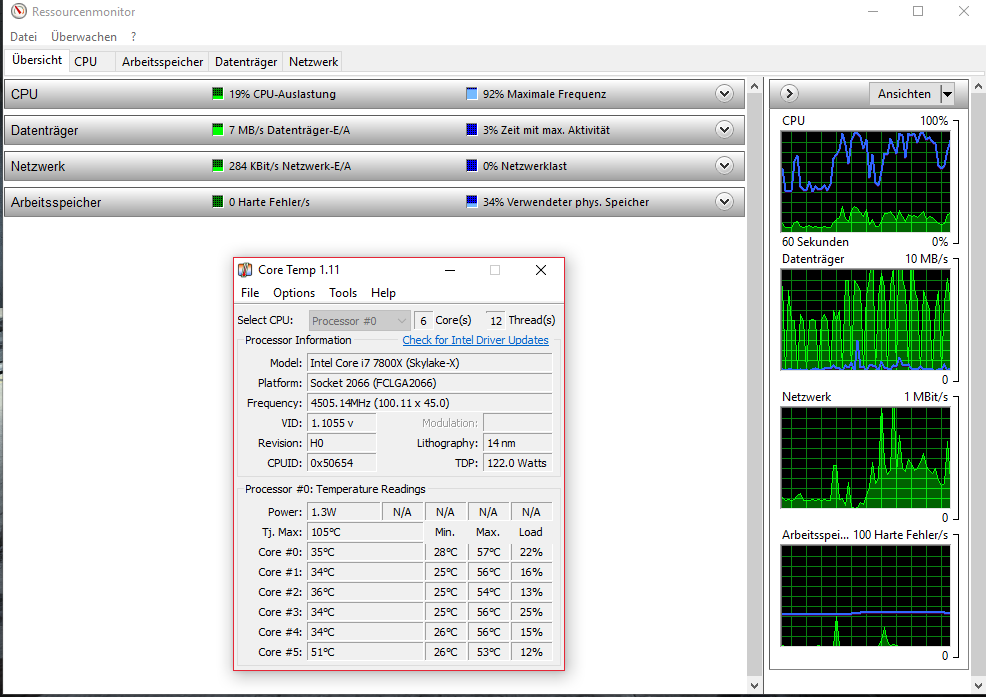
Task: Click the graph pane scrollbar up arrow
Action: [978, 86]
